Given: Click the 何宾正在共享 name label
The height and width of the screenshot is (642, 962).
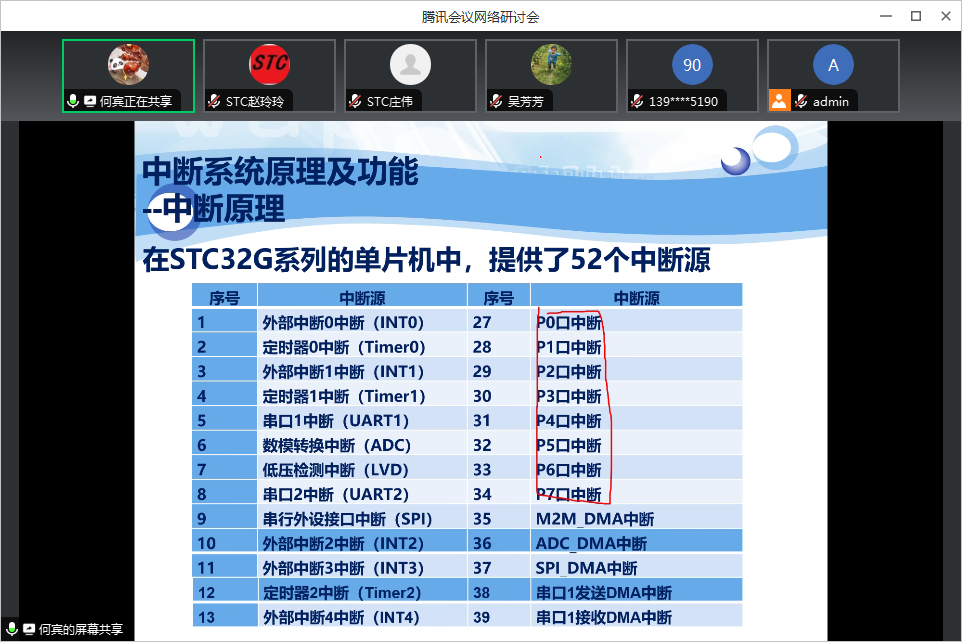Looking at the screenshot, I should coord(136,101).
